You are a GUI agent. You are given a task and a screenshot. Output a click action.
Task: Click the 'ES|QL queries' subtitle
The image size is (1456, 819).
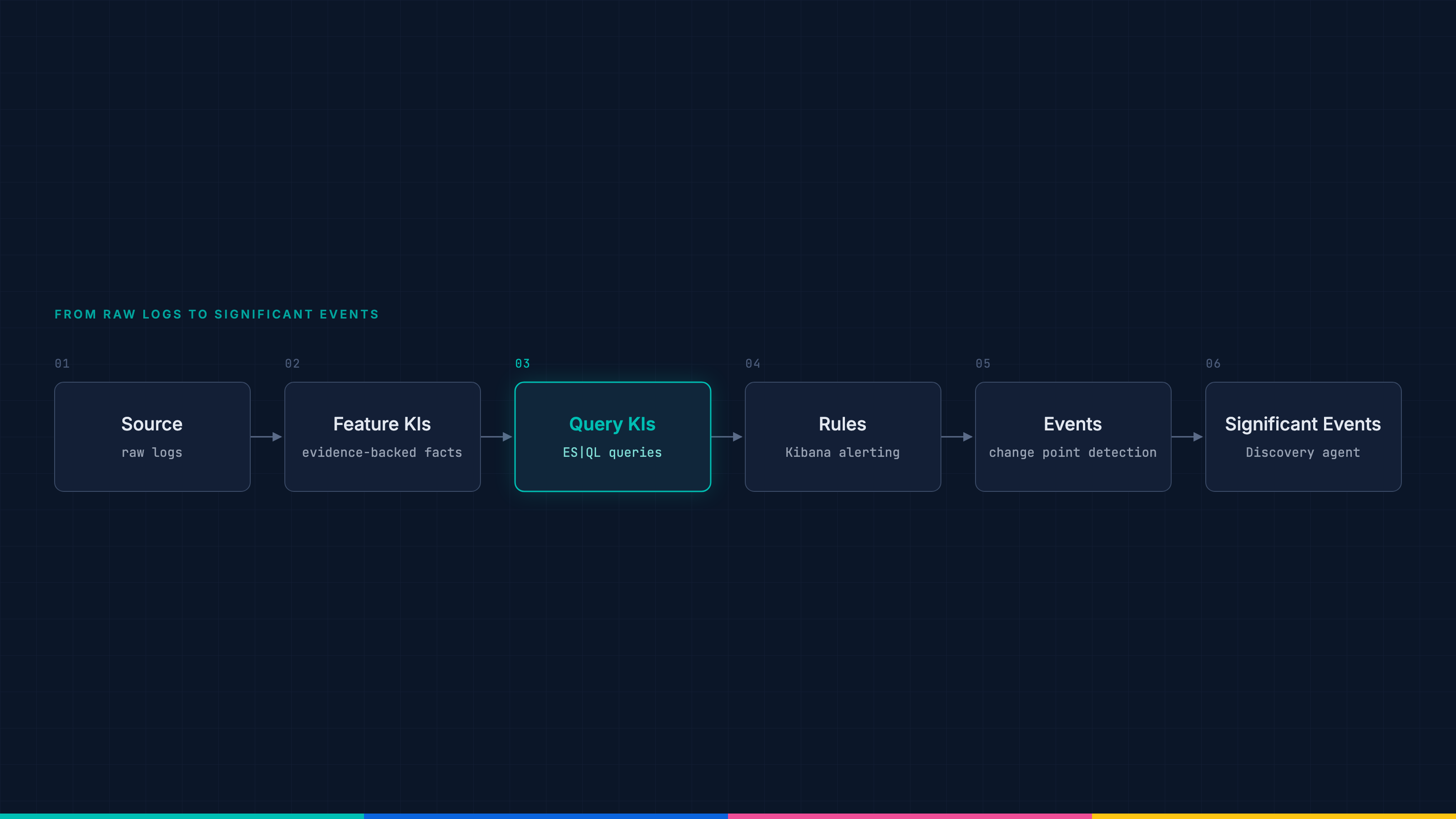612,452
